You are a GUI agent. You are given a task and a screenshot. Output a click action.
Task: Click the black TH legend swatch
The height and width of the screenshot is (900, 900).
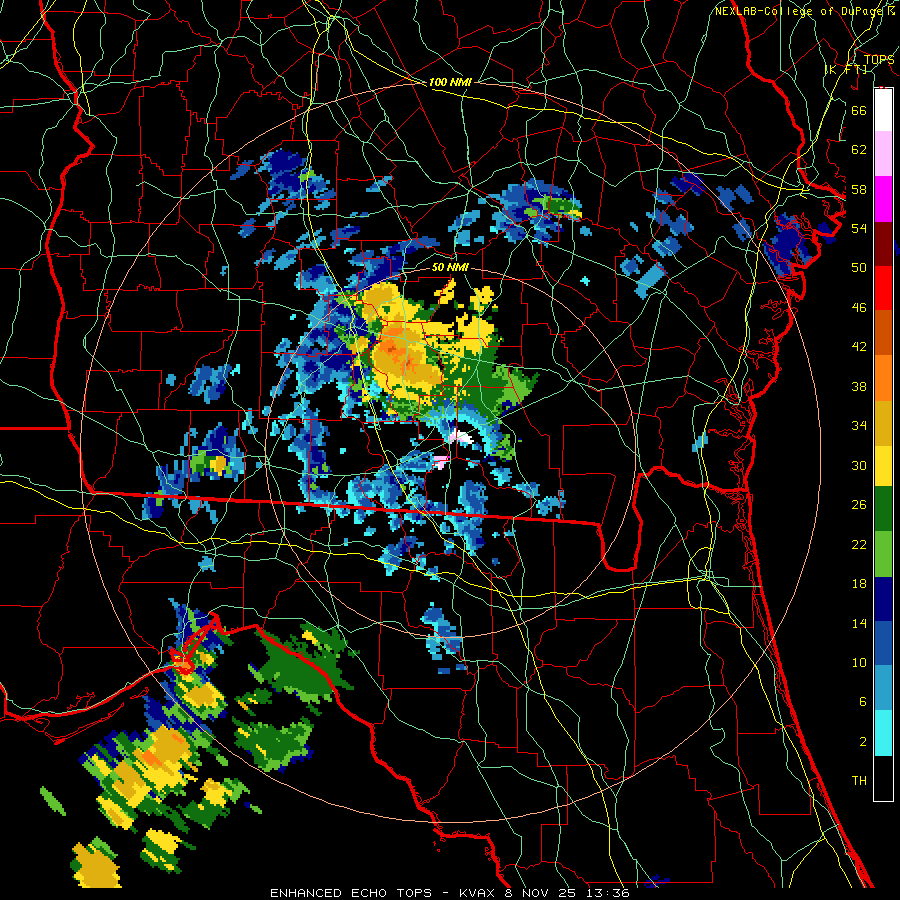(x=883, y=778)
